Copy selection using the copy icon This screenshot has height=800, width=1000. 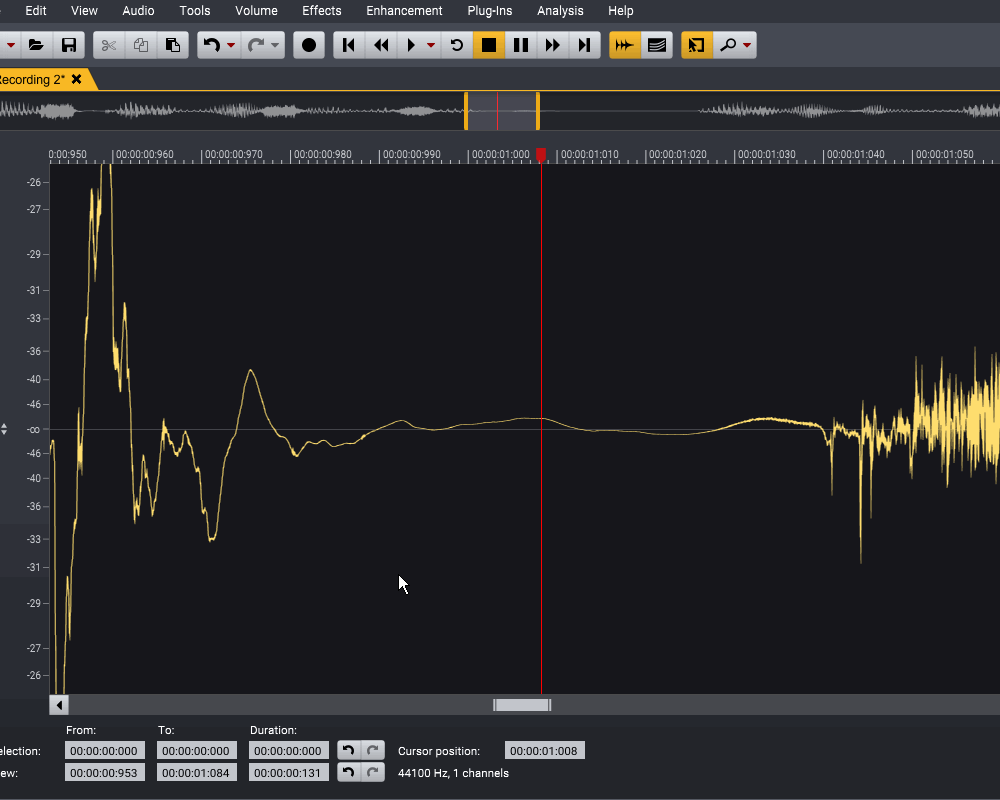coord(141,45)
